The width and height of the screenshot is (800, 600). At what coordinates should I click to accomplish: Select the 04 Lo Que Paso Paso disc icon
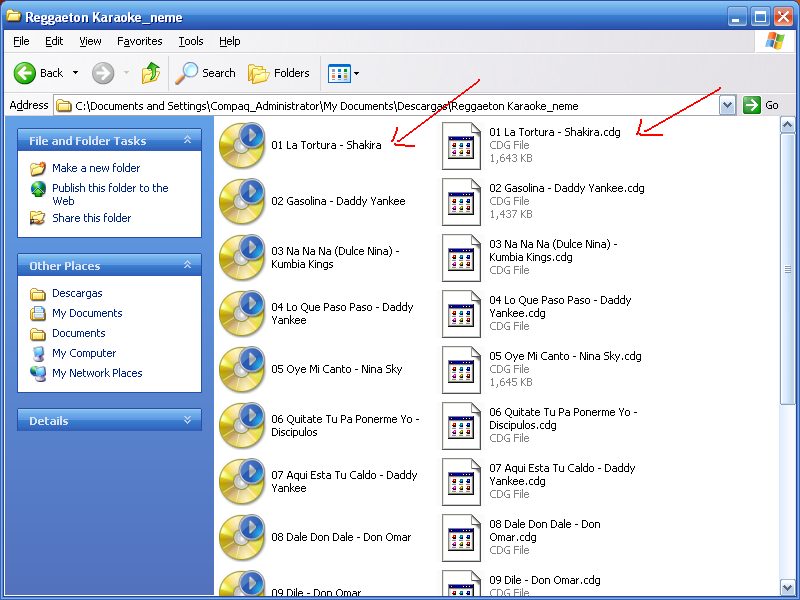pyautogui.click(x=242, y=314)
